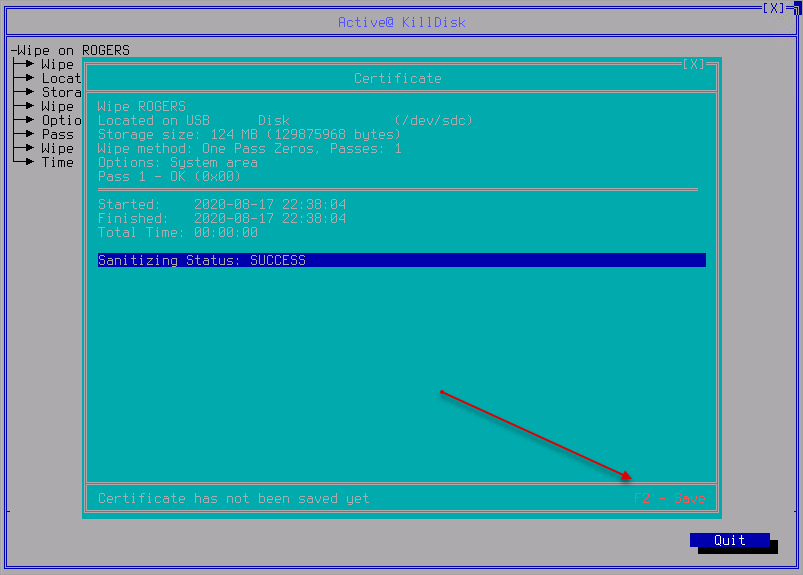Select the 'Optio' tree row

coord(61,120)
